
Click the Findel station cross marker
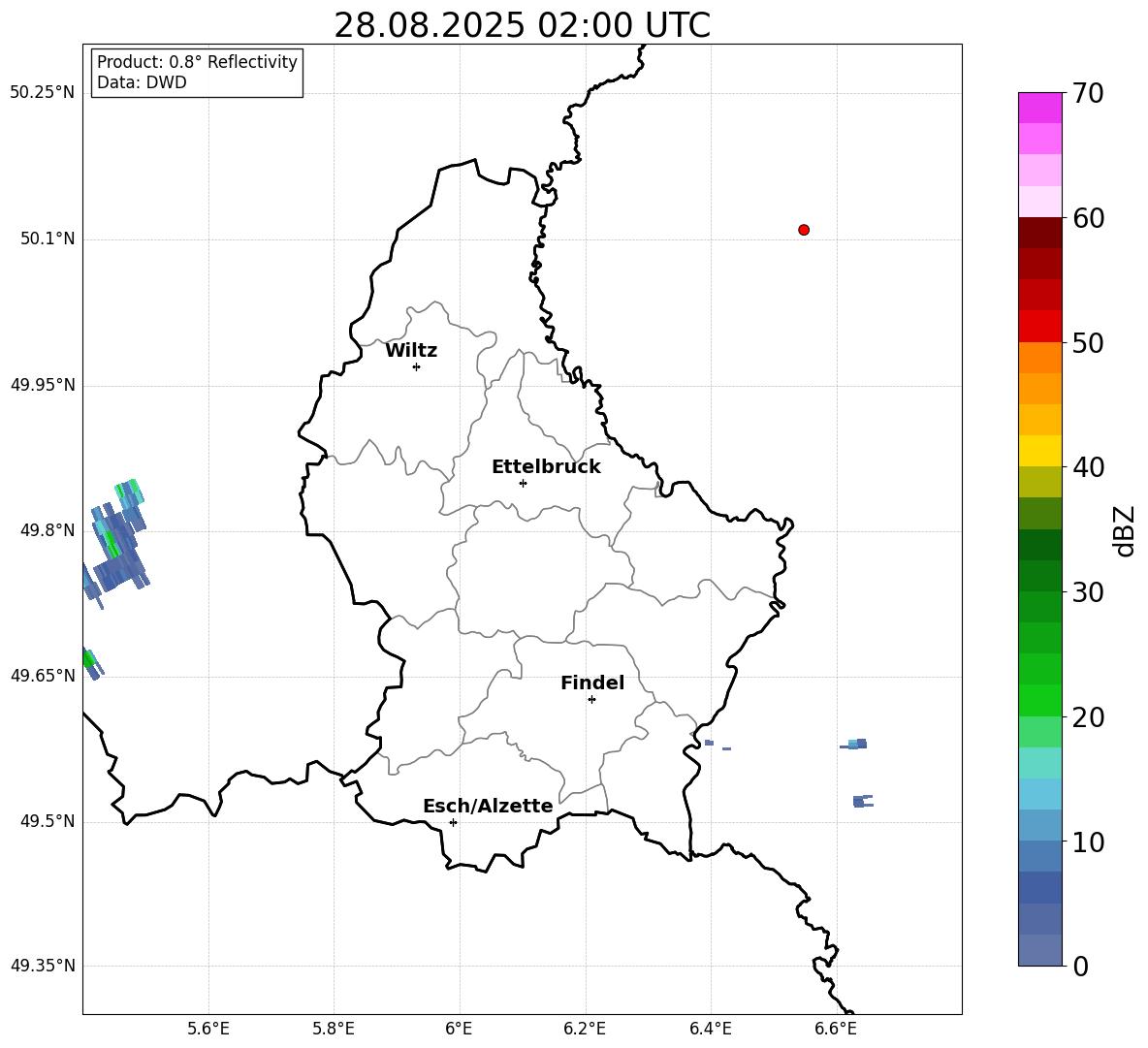(x=591, y=700)
